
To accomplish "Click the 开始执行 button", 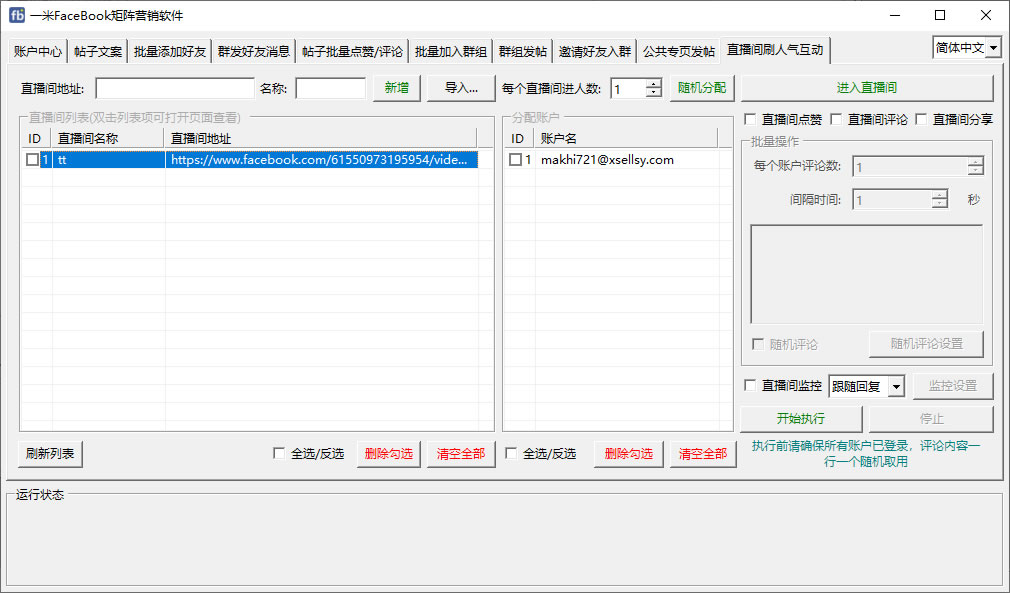I will coord(801,419).
